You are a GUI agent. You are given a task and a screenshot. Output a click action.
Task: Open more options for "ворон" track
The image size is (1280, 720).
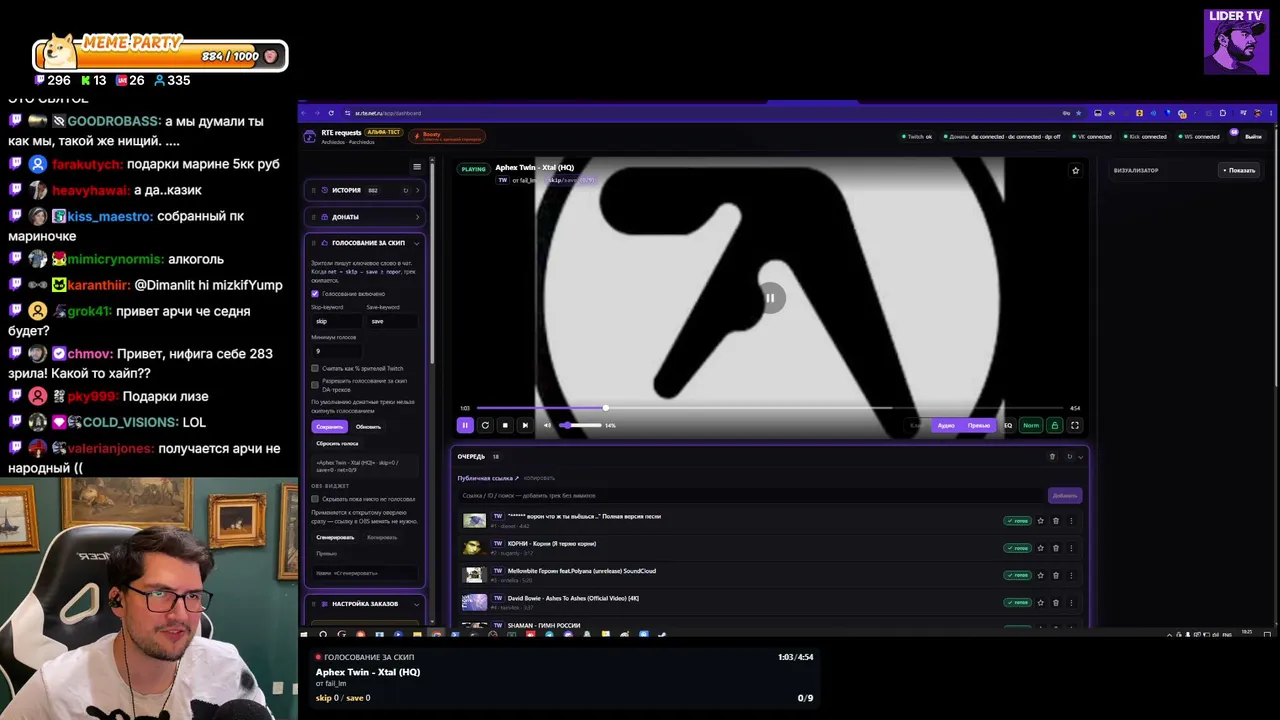[1071, 521]
